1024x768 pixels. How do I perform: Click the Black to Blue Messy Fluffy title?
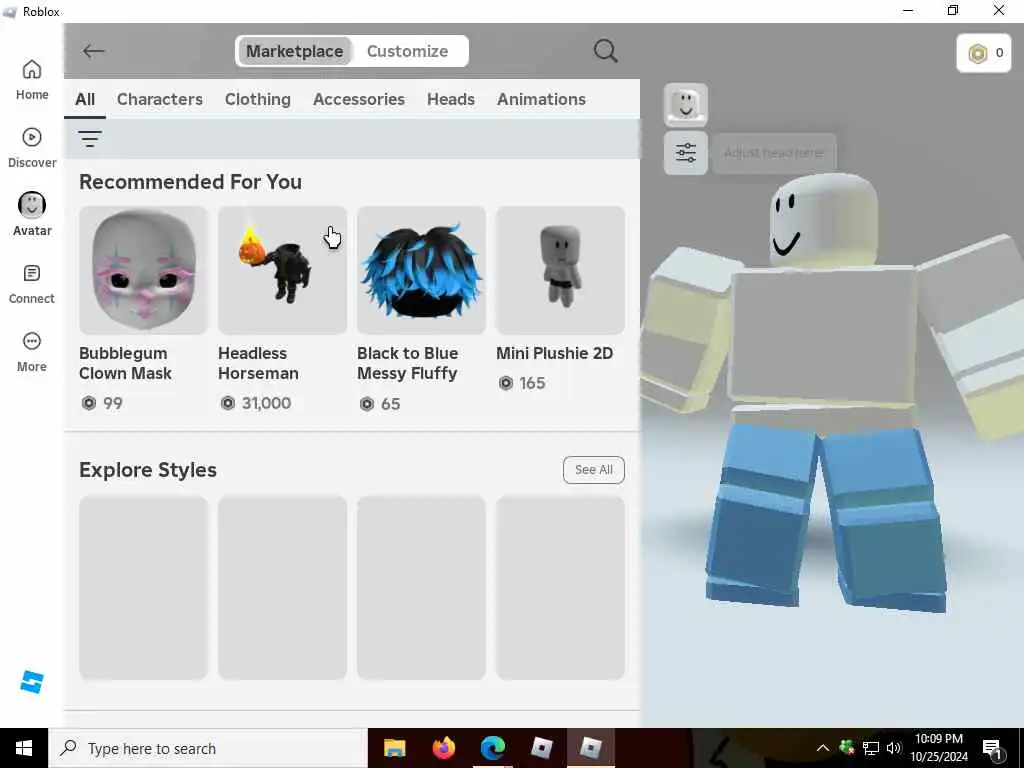408,363
